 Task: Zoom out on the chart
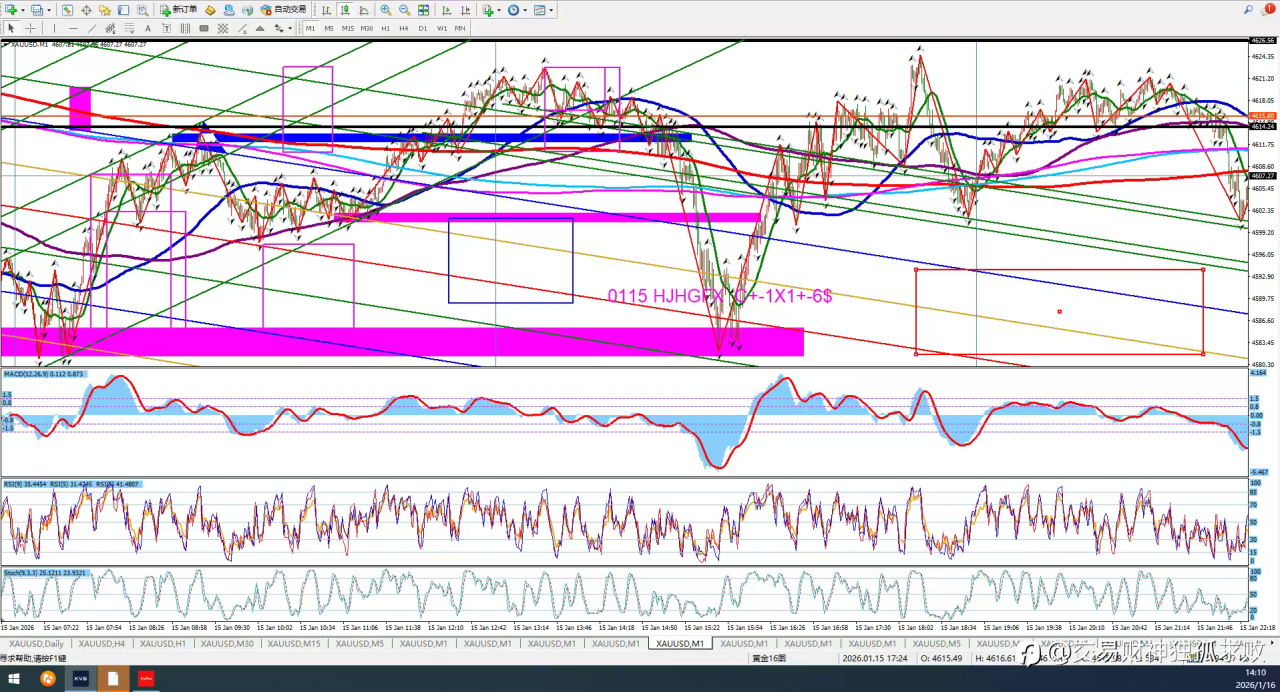point(404,10)
